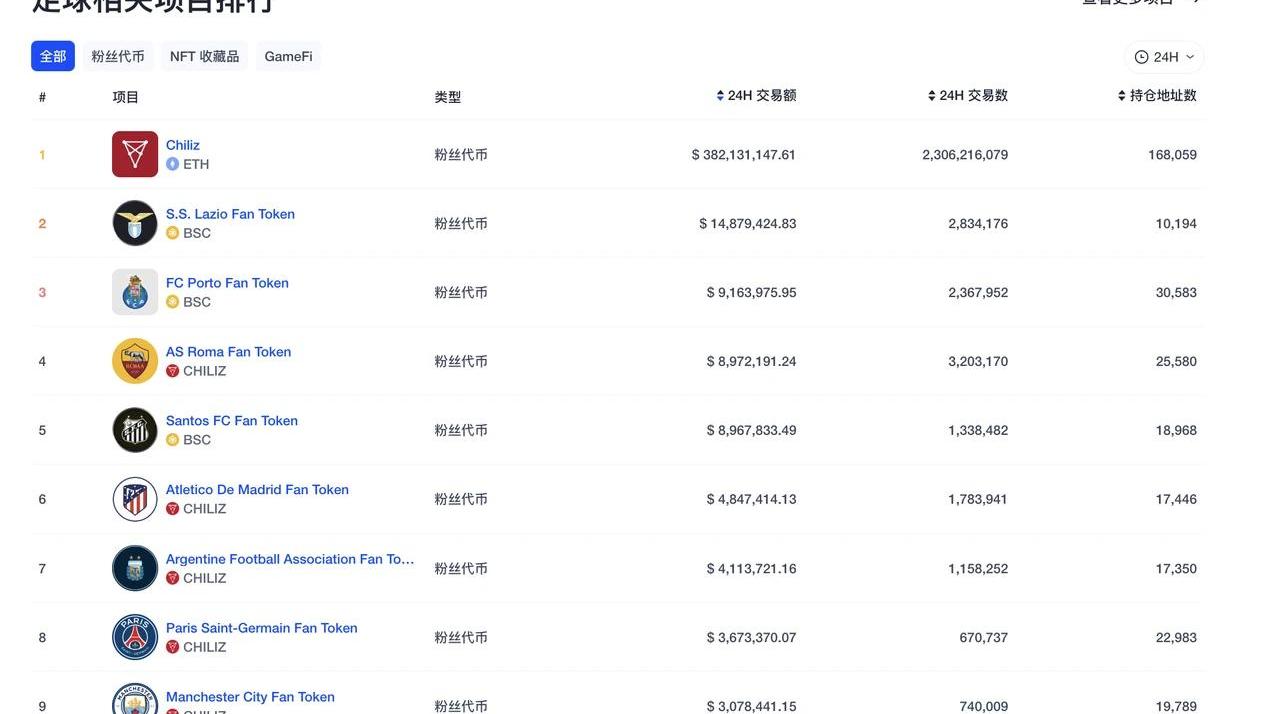Click the $ 14,879,424.83 volume value

[748, 224]
